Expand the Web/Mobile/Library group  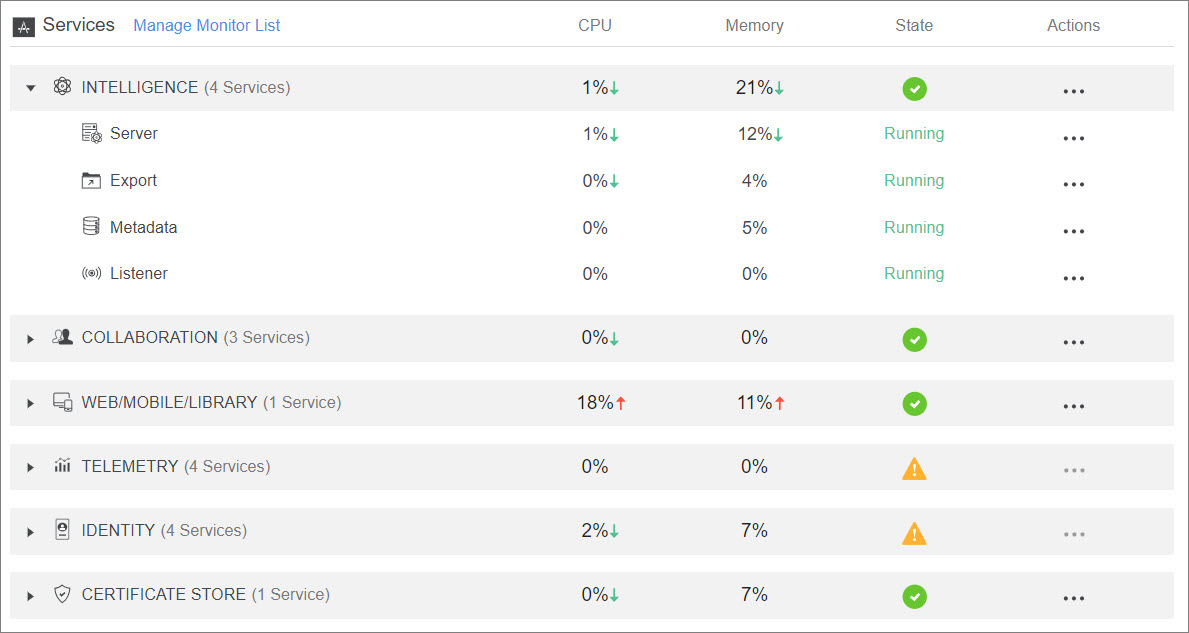(31, 403)
